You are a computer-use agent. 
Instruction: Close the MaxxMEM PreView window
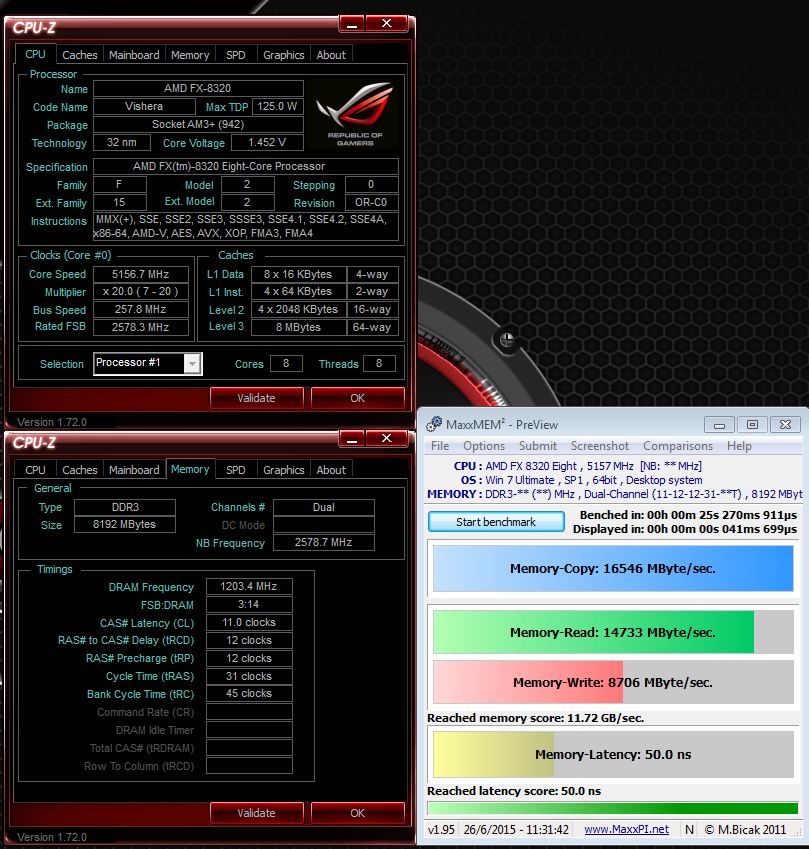pos(785,425)
